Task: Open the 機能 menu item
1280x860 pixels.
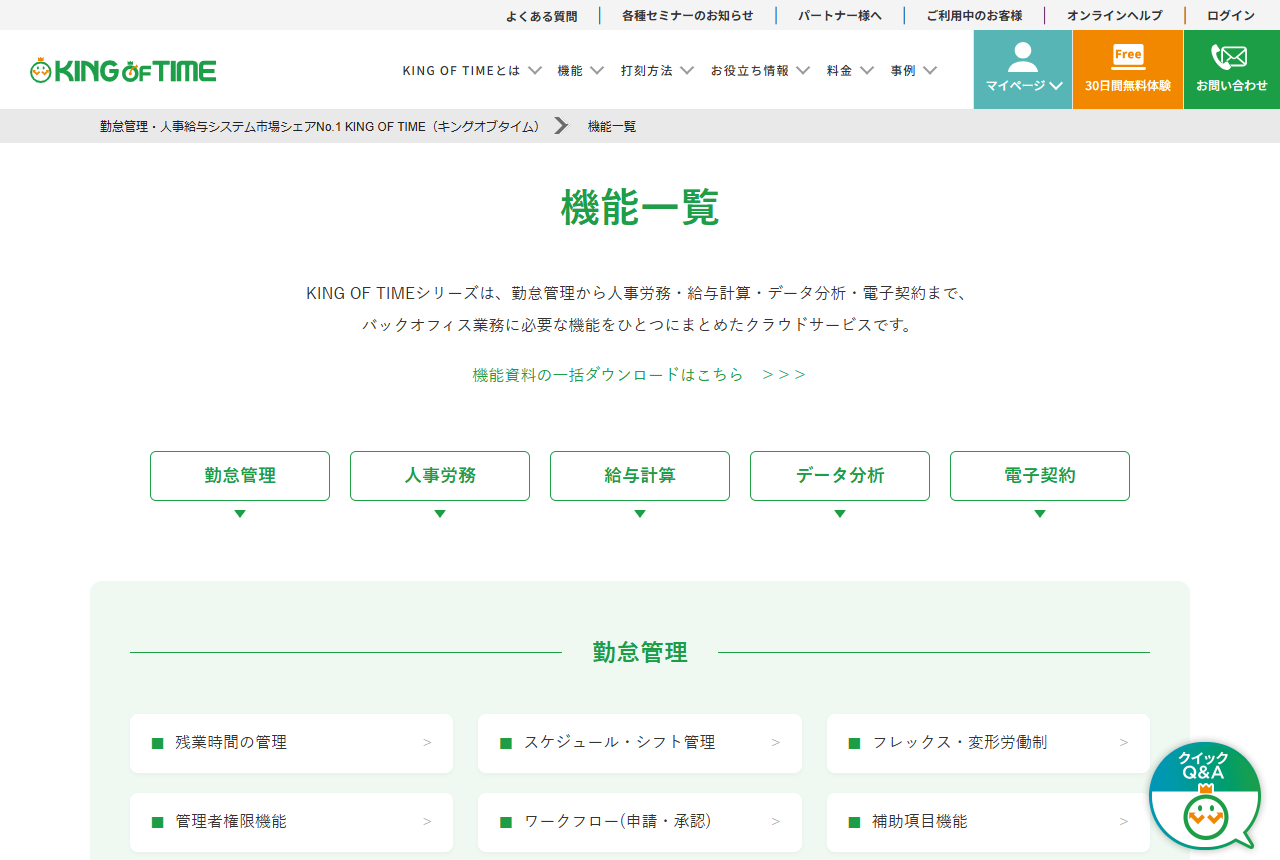Action: click(570, 71)
